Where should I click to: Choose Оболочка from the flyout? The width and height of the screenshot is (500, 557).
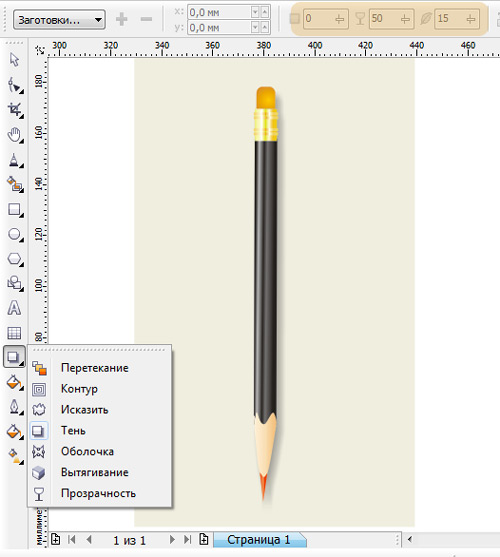click(99, 452)
